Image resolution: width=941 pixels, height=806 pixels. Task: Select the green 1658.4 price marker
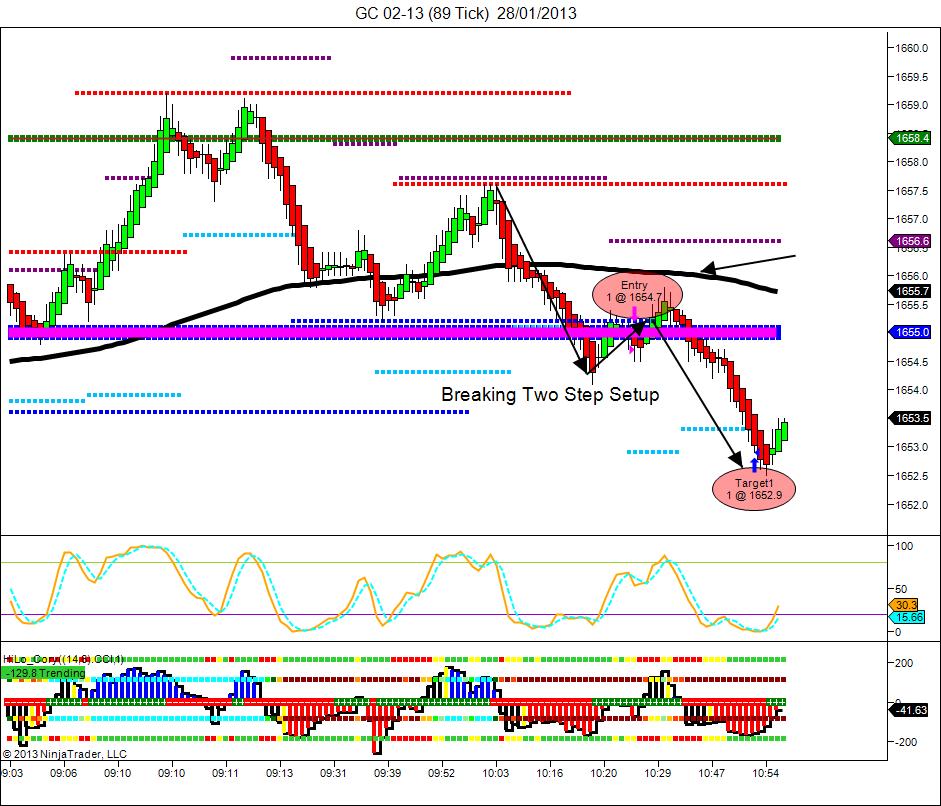click(910, 138)
